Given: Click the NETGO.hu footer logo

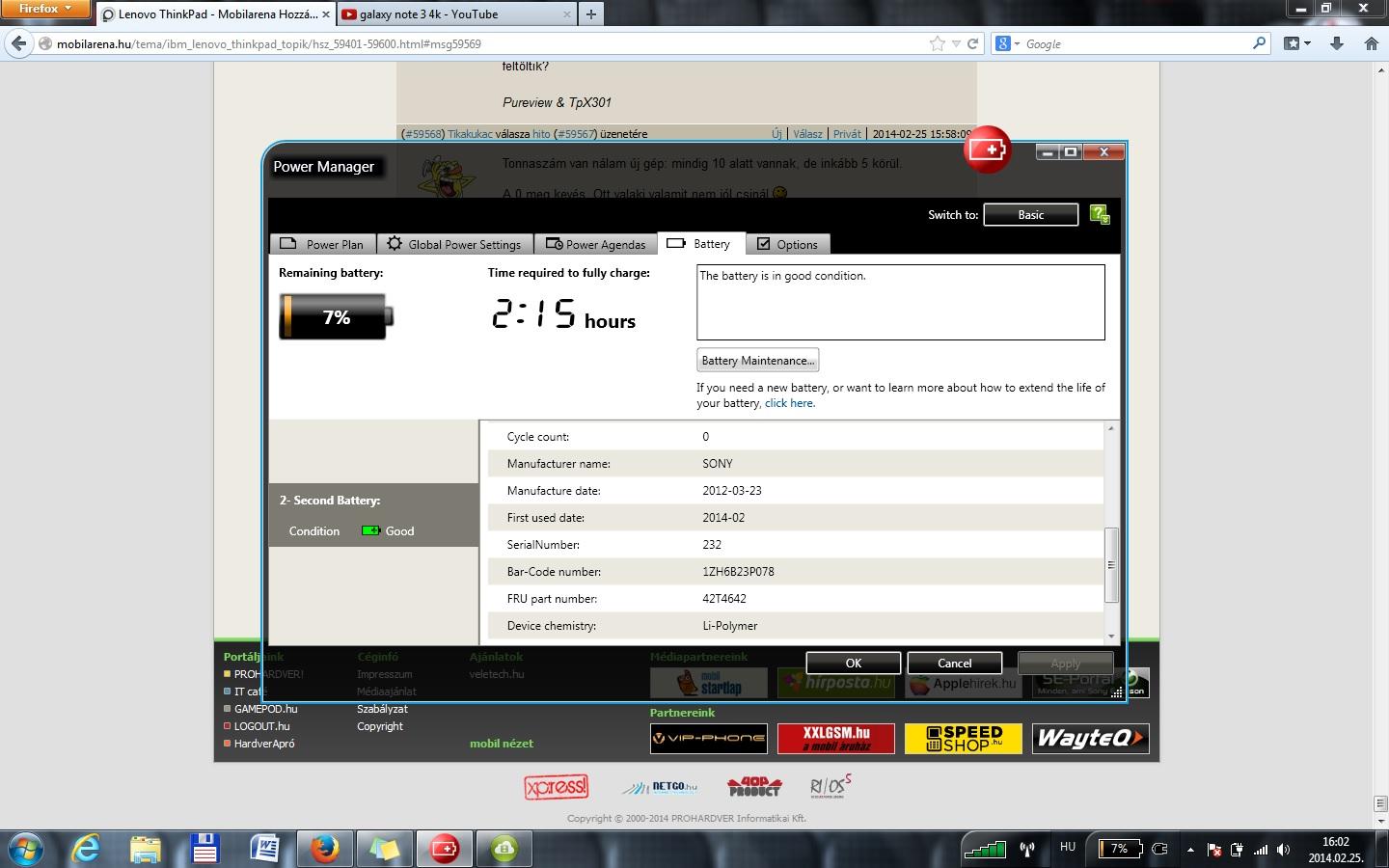Looking at the screenshot, I should [x=660, y=787].
